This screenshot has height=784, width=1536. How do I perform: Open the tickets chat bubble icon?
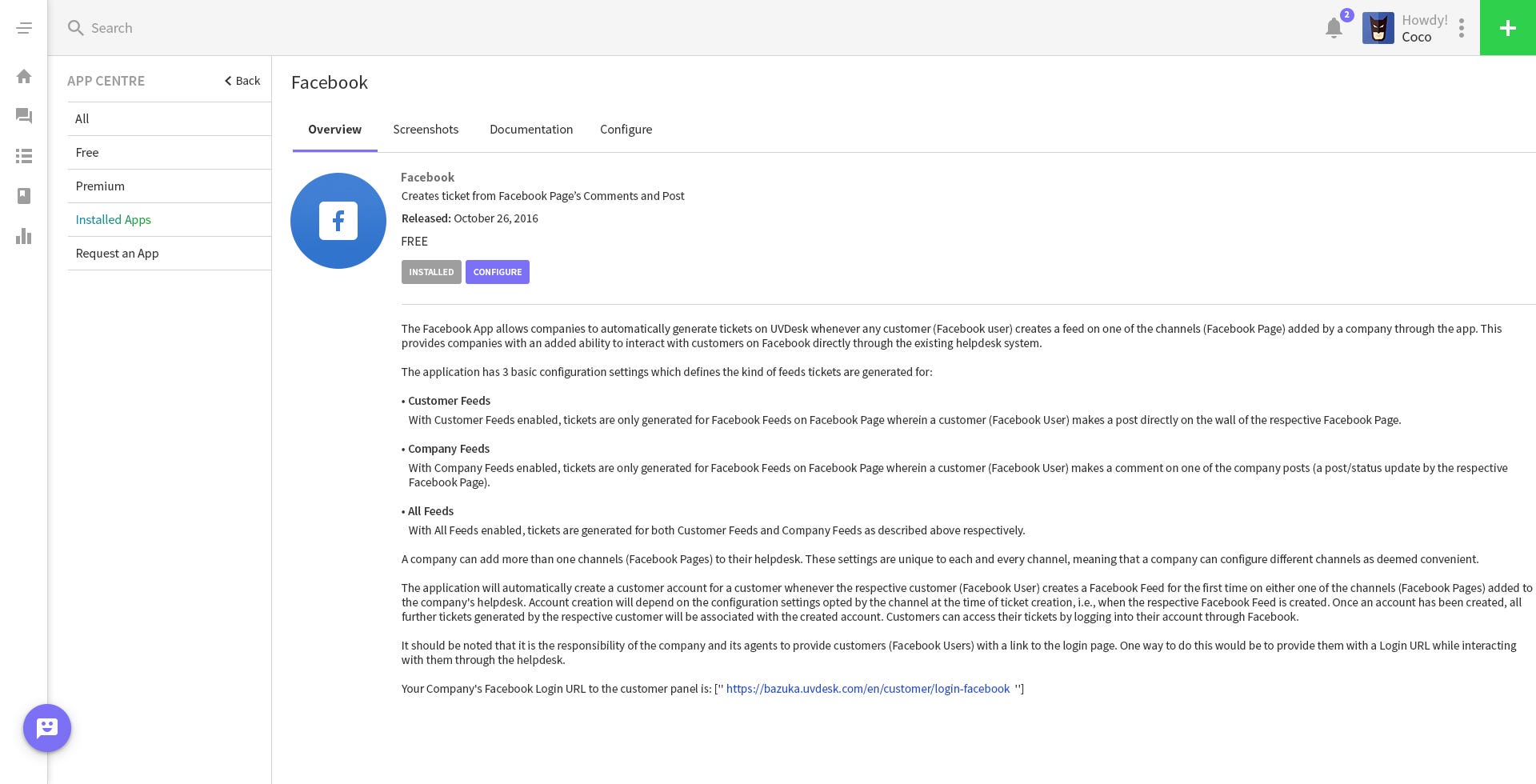[x=24, y=116]
